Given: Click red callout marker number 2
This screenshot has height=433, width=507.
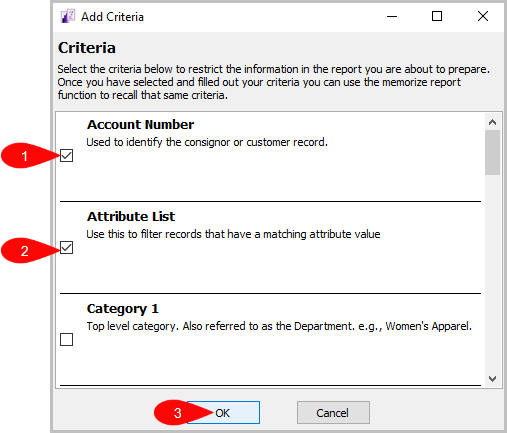Looking at the screenshot, I should 24,251.
